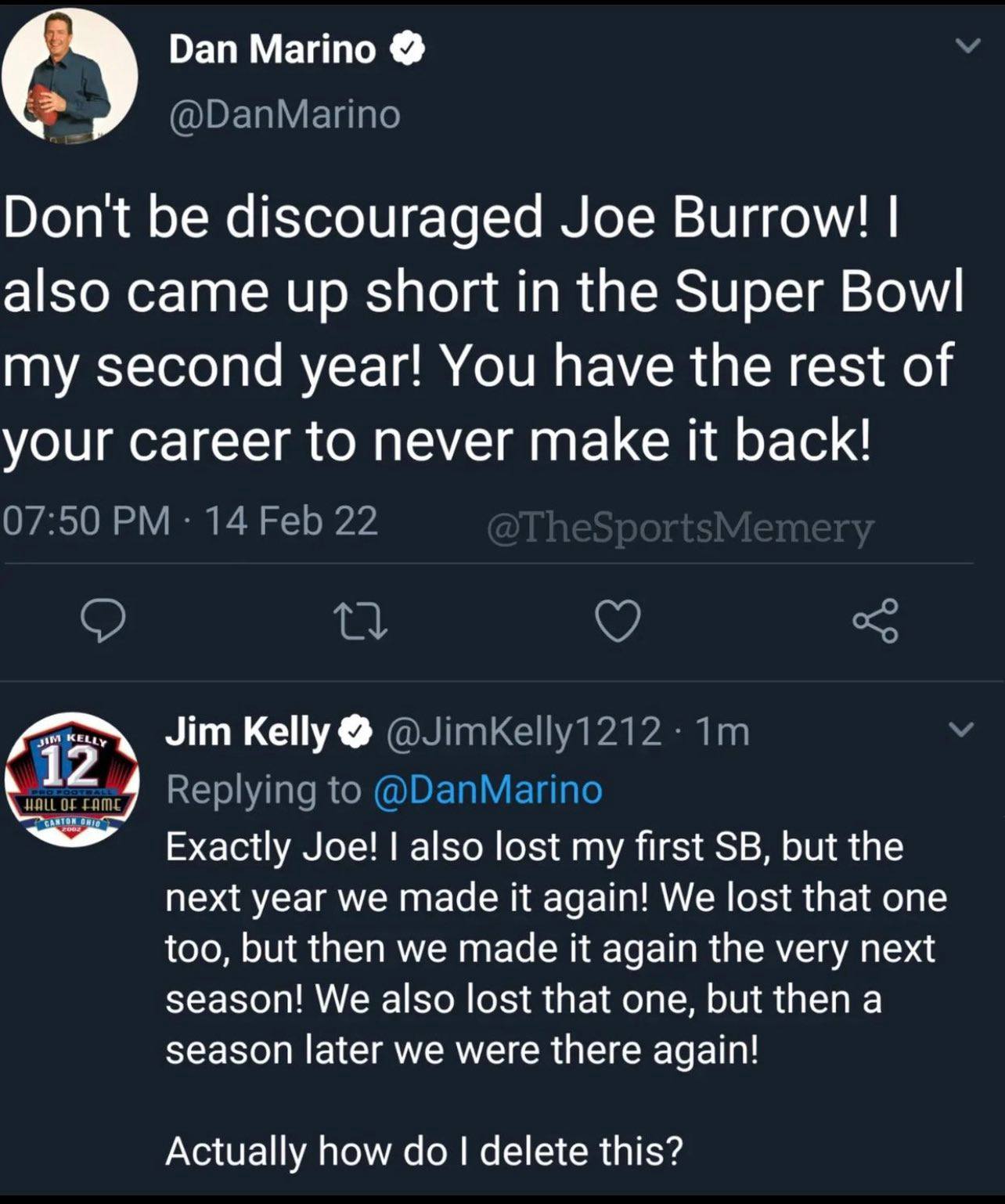Open Dan Marino's profile picture

pyautogui.click(x=70, y=76)
